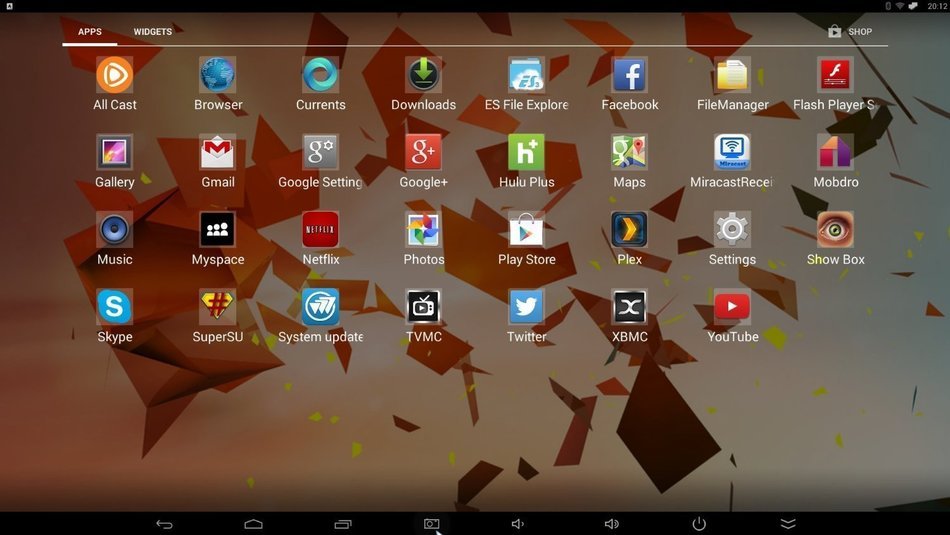Viewport: 950px width, 535px height.
Task: Launch ES File Explorer
Action: point(526,75)
